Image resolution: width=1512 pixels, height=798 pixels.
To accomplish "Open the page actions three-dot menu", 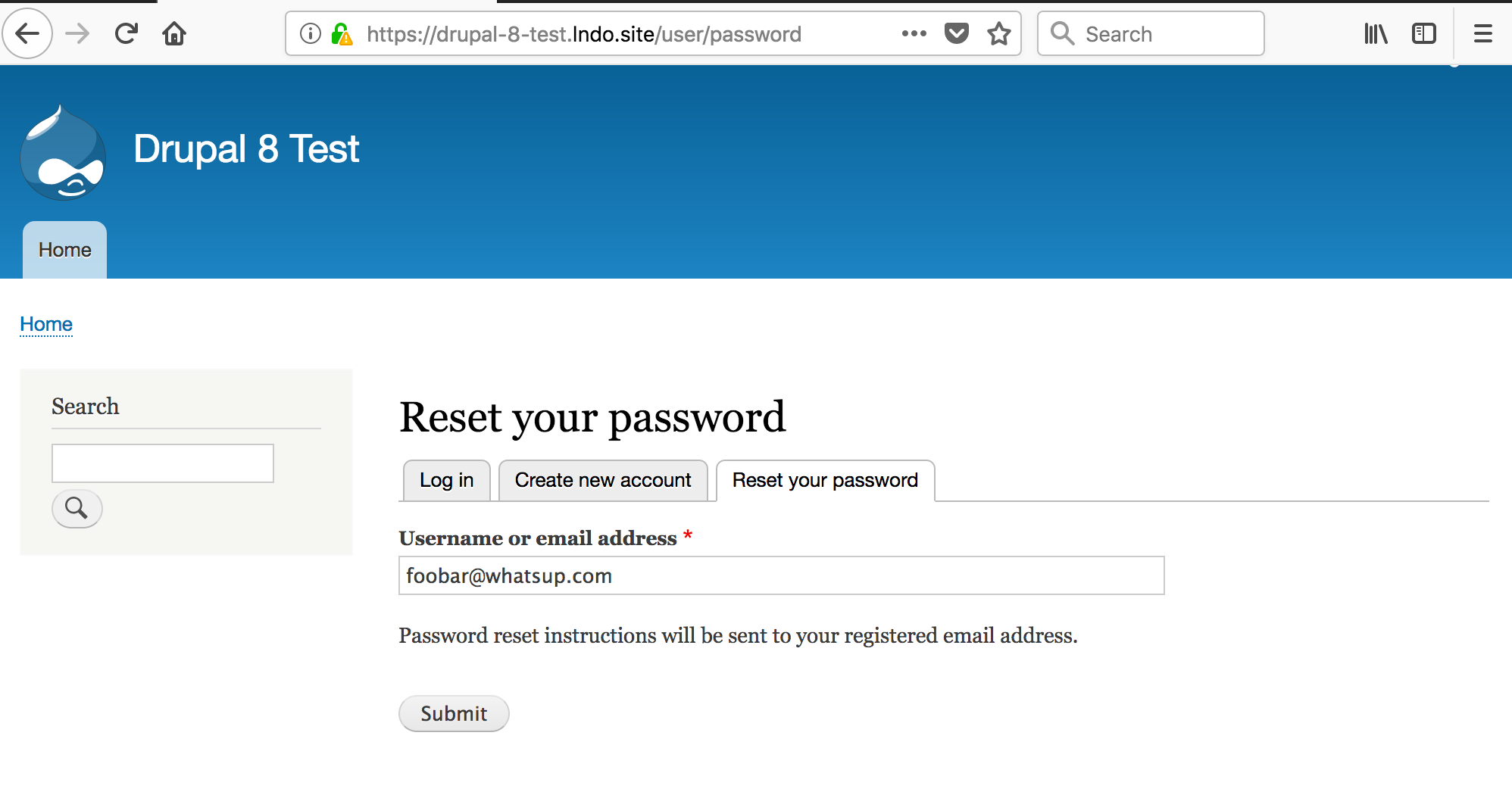I will 914,33.
